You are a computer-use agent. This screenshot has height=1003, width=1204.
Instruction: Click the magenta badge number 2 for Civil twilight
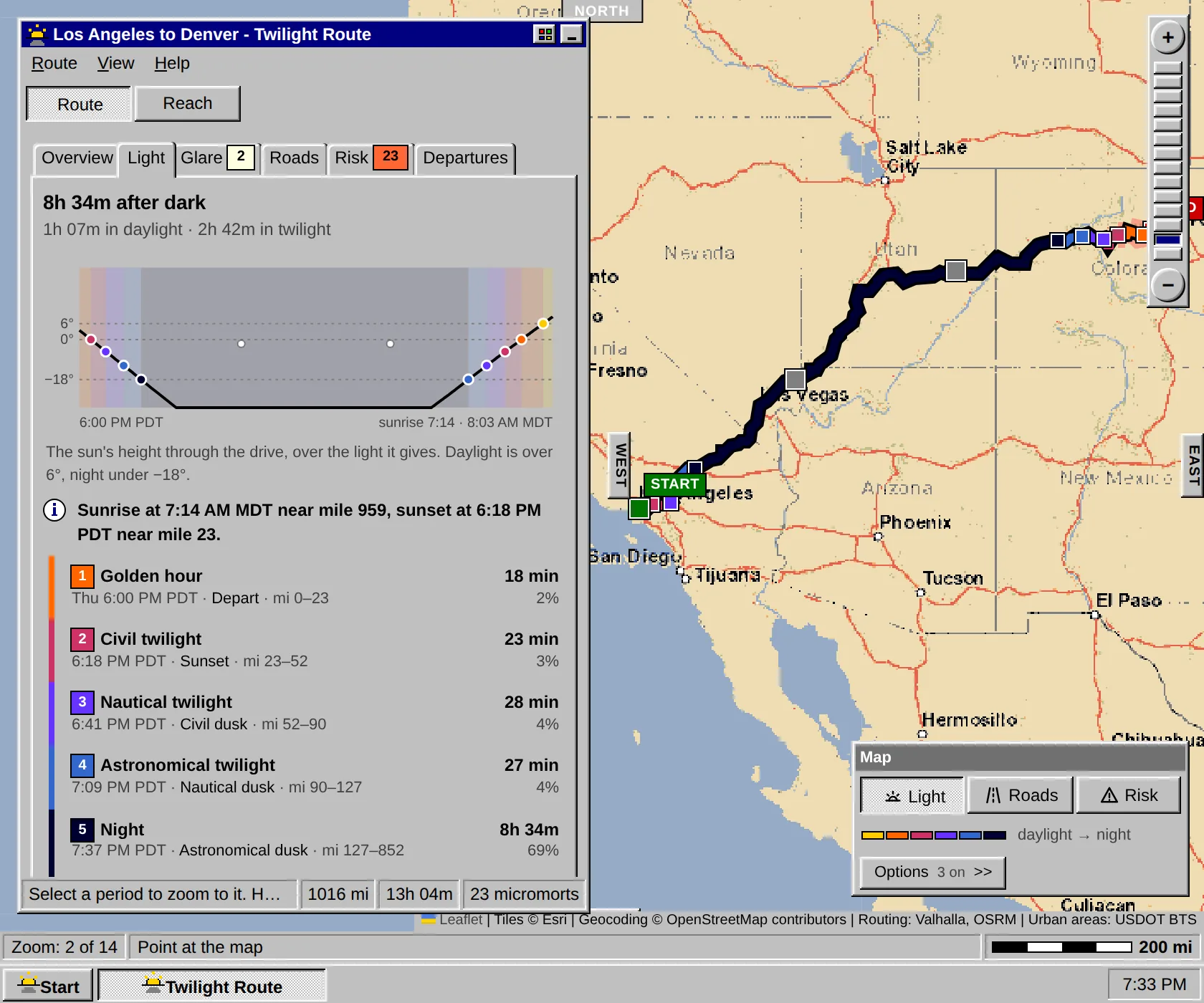(x=82, y=639)
